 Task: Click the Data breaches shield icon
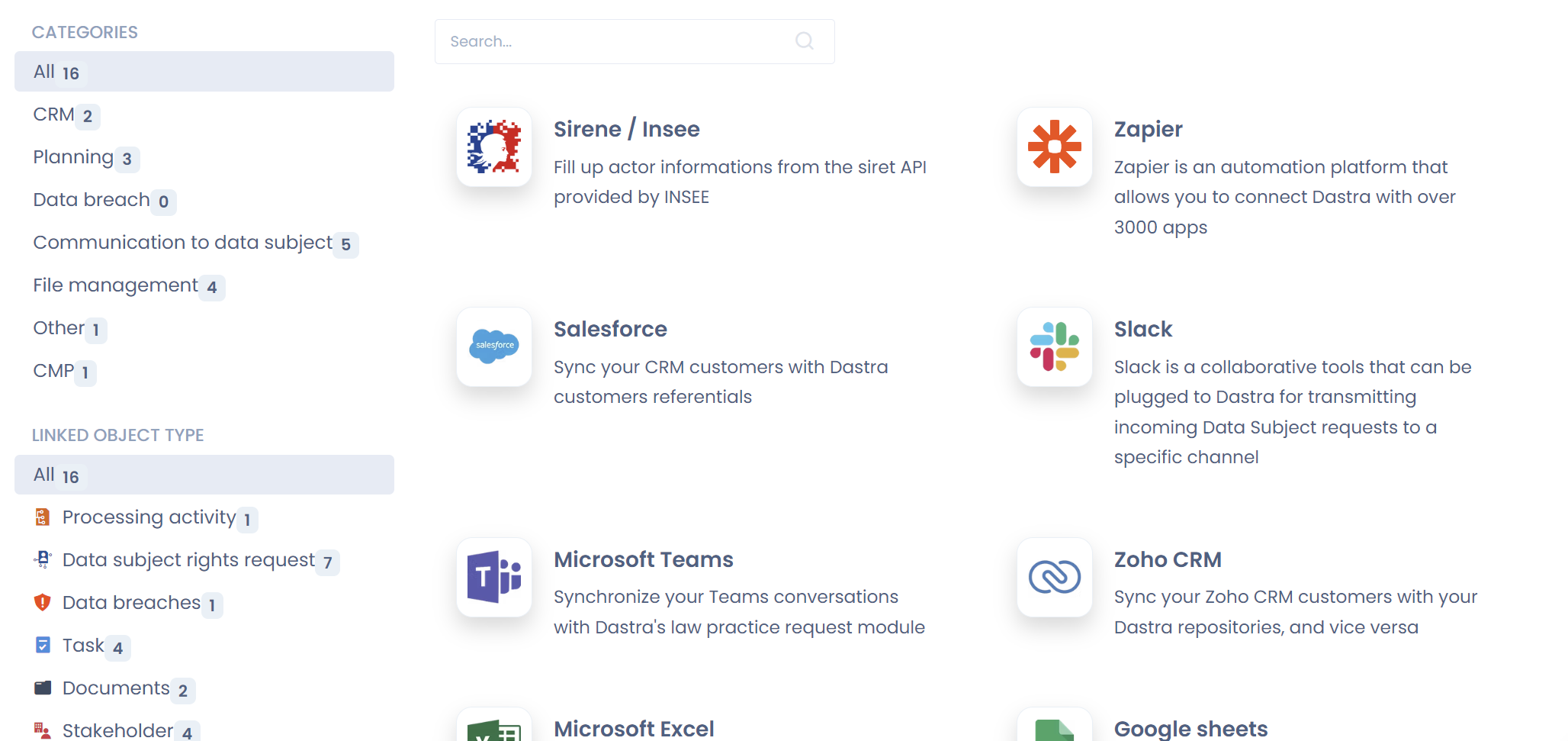(x=43, y=602)
